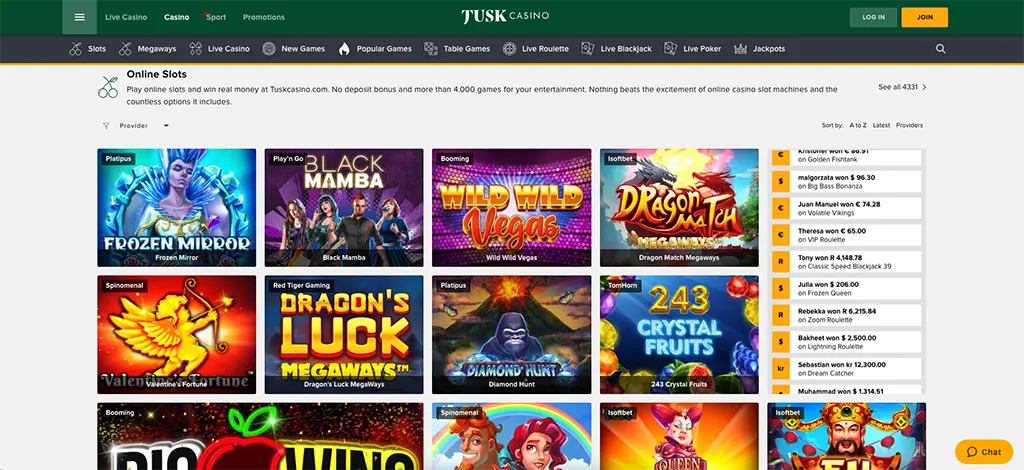
Task: Click the LOG IN button
Action: click(x=873, y=17)
